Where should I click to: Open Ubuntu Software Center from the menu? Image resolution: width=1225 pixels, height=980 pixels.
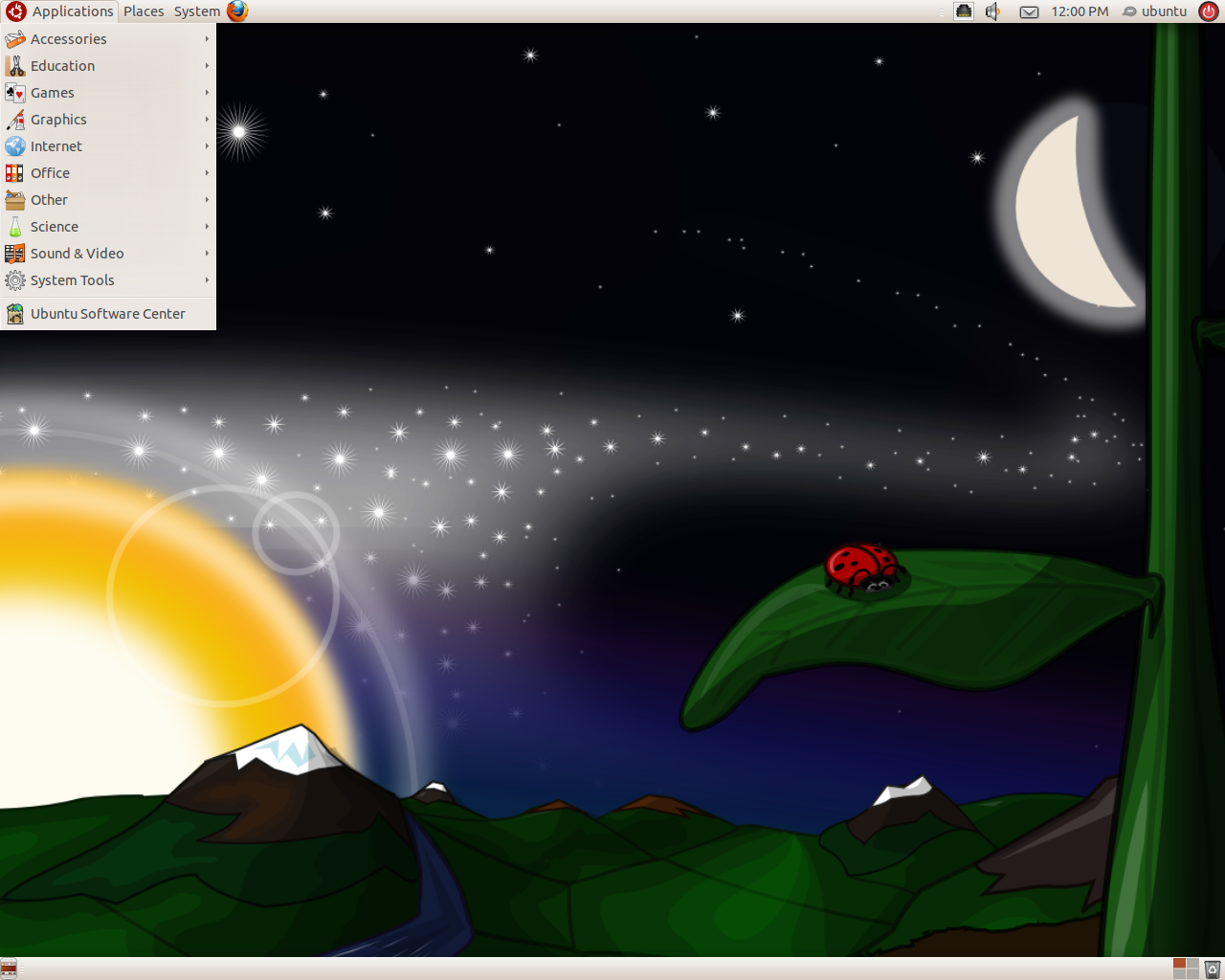tap(108, 314)
